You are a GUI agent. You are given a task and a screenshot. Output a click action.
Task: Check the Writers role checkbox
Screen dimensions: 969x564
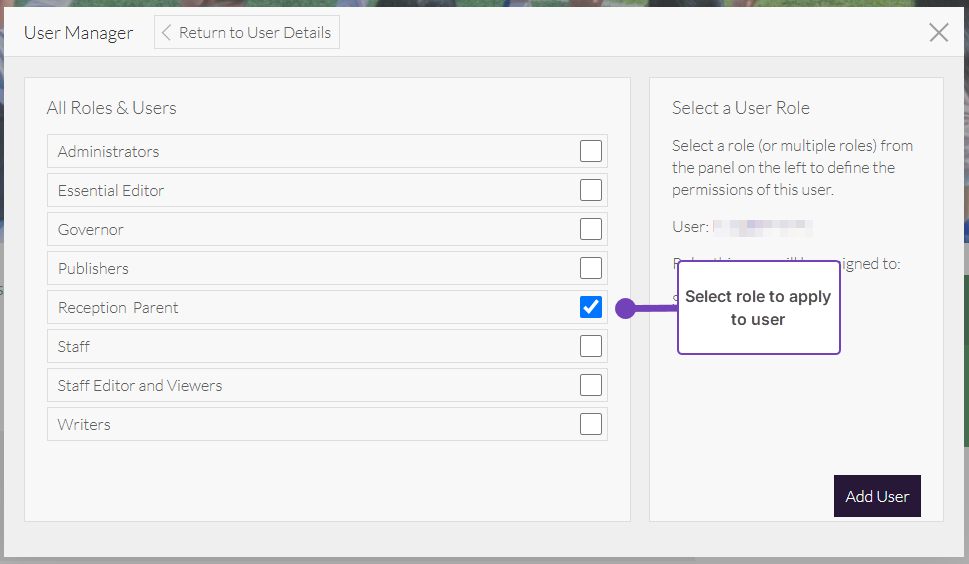tap(591, 424)
